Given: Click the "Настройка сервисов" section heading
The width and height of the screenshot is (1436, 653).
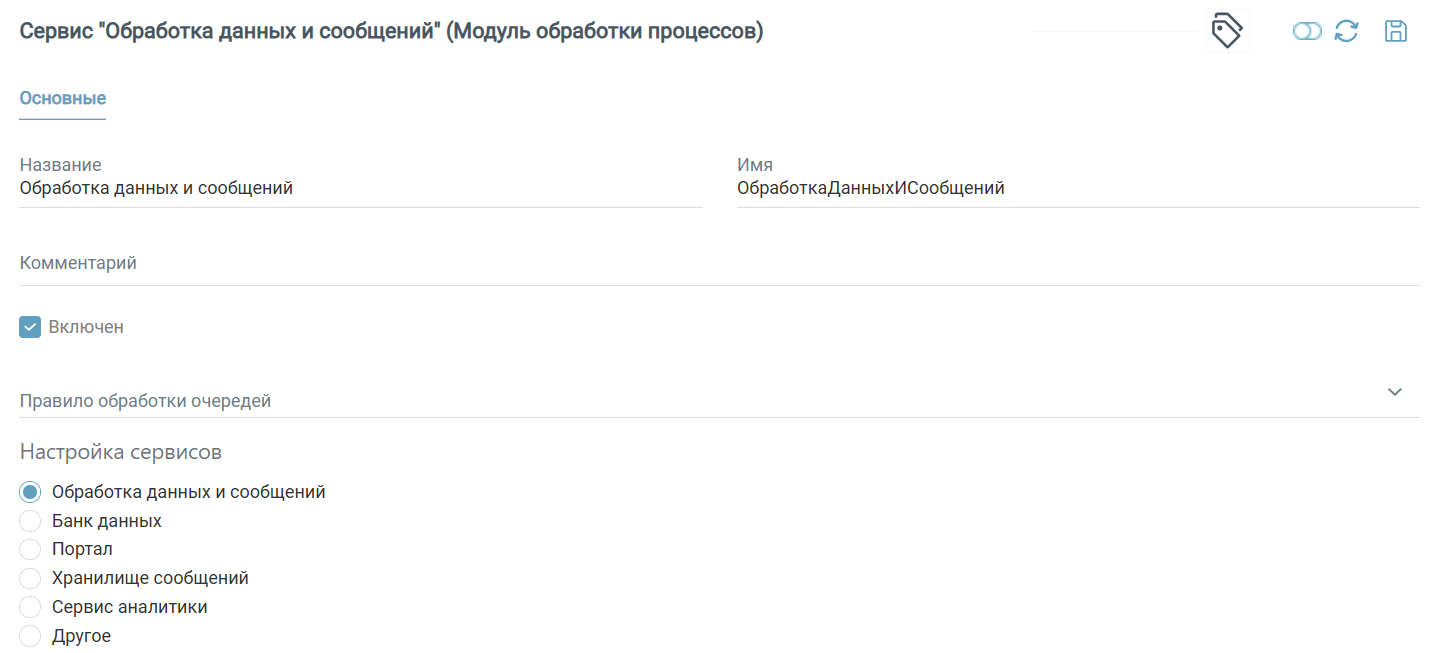Looking at the screenshot, I should 120,451.
